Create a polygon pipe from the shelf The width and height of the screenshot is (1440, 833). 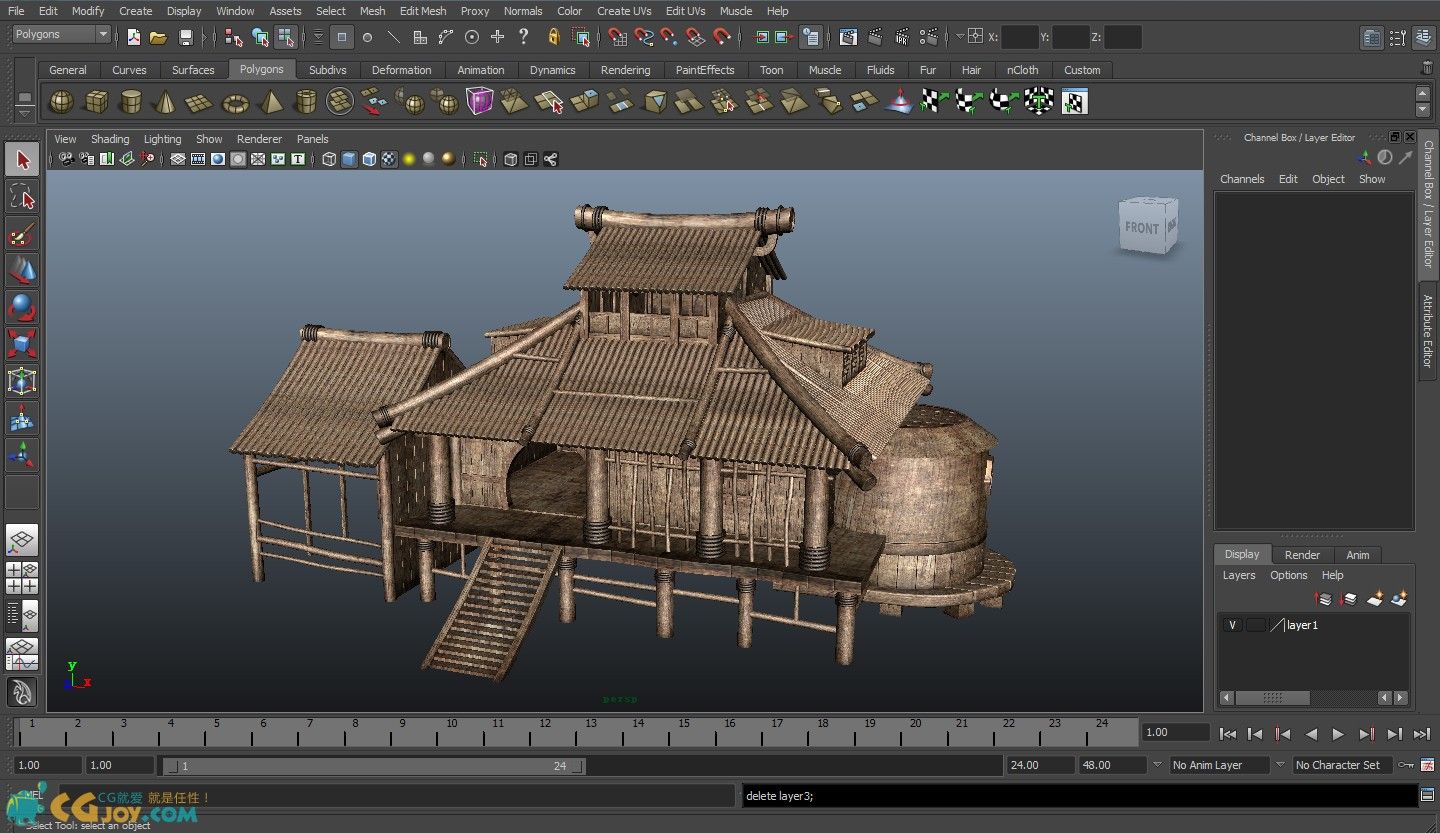pos(305,101)
